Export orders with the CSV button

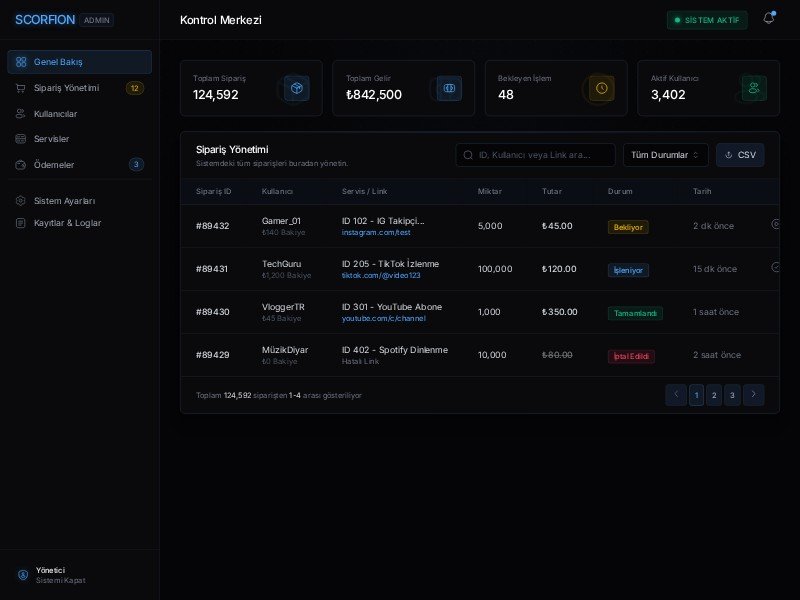740,155
